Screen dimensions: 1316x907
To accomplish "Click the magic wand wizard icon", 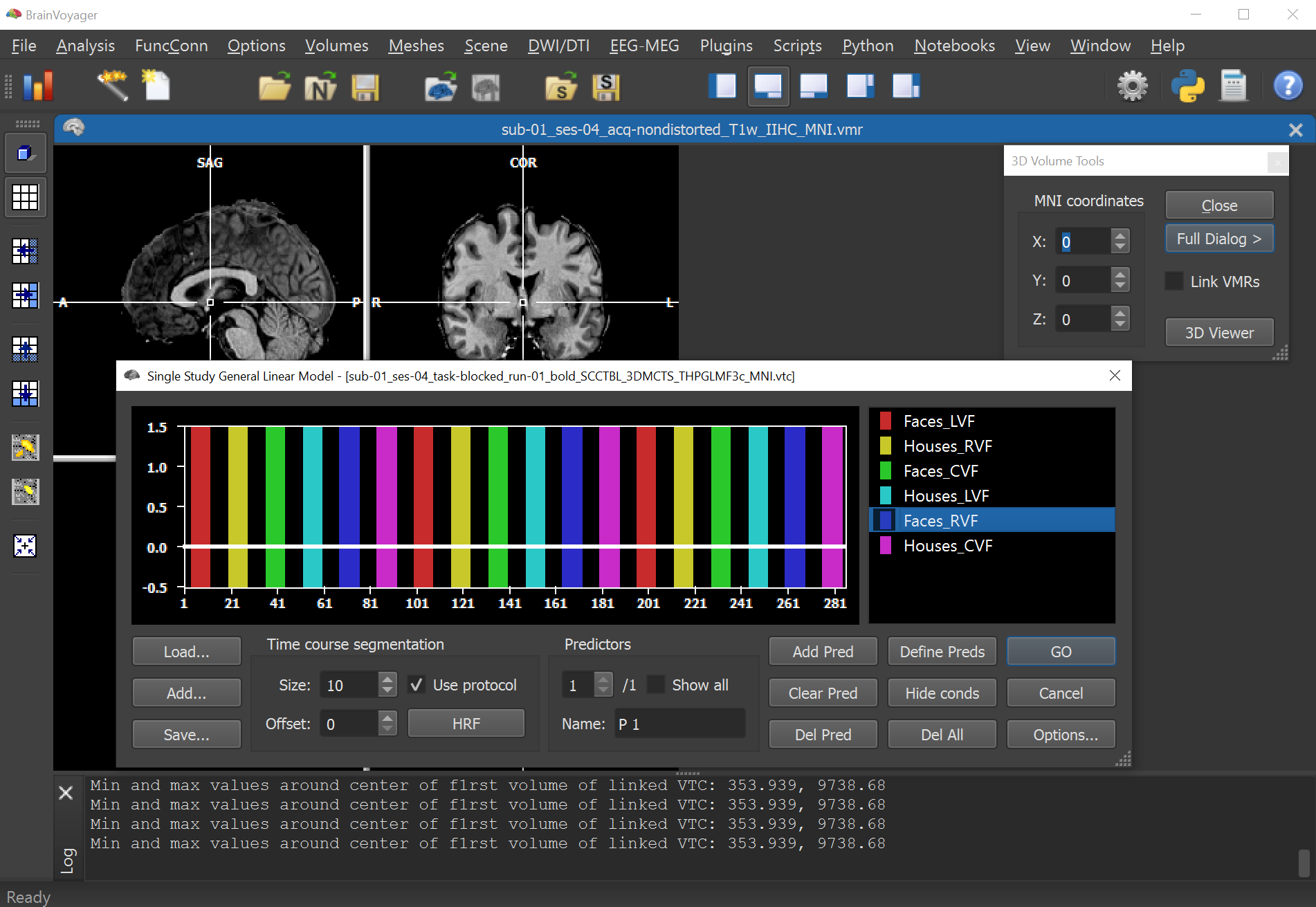I will coord(113,86).
